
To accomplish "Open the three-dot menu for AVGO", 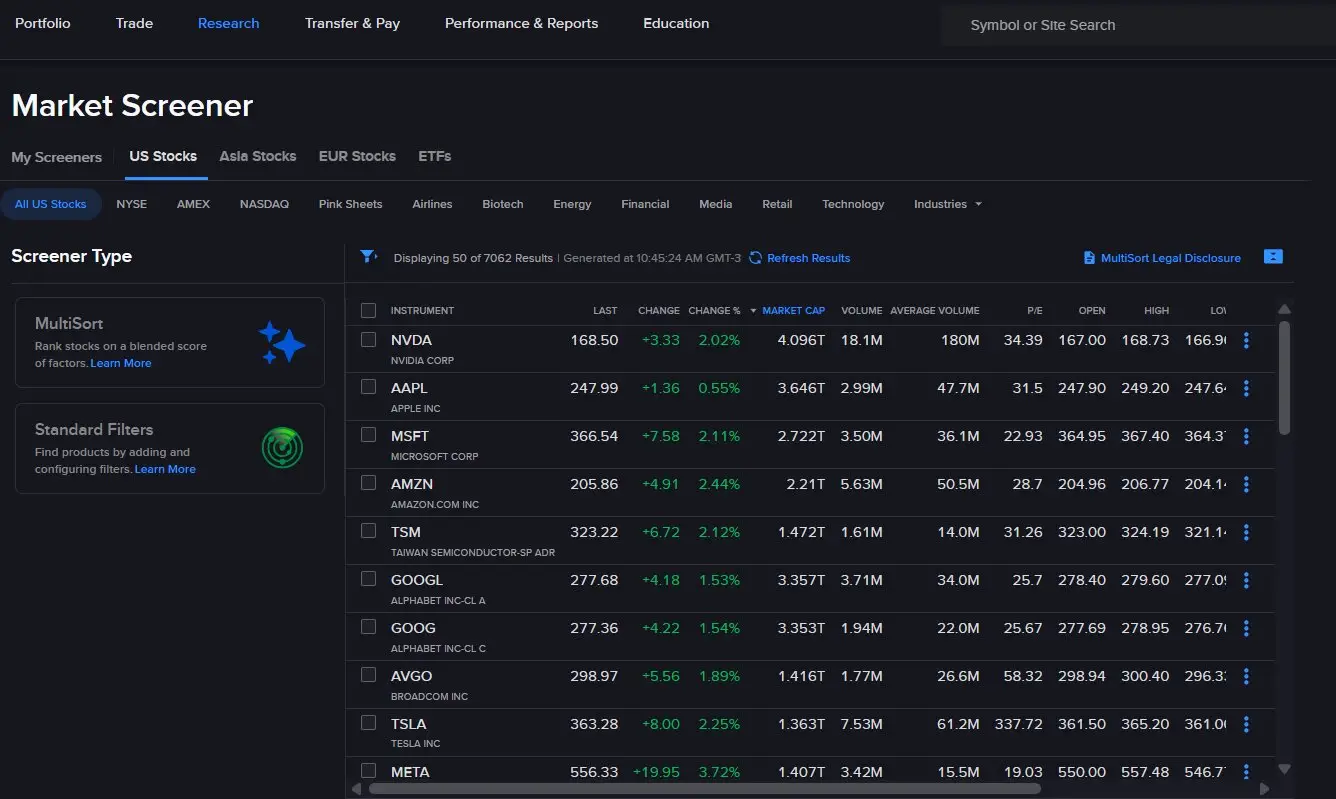I will [x=1246, y=676].
